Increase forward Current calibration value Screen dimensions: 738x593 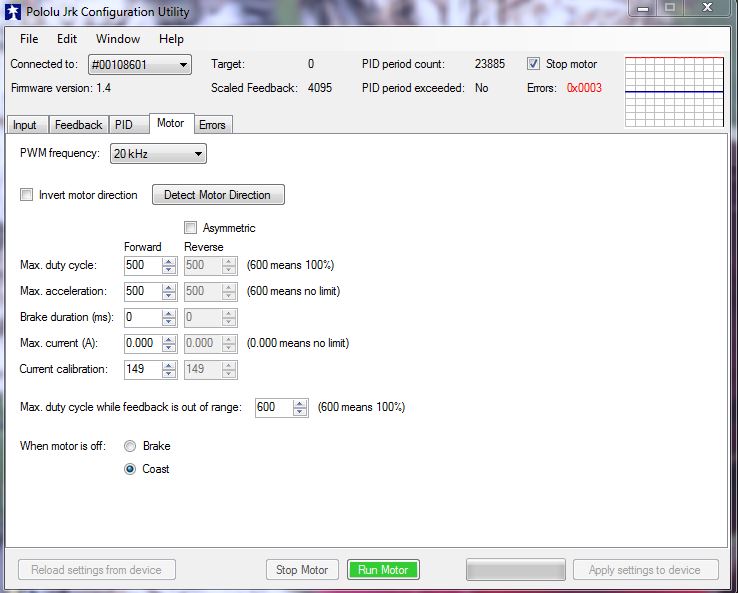[x=169, y=366]
